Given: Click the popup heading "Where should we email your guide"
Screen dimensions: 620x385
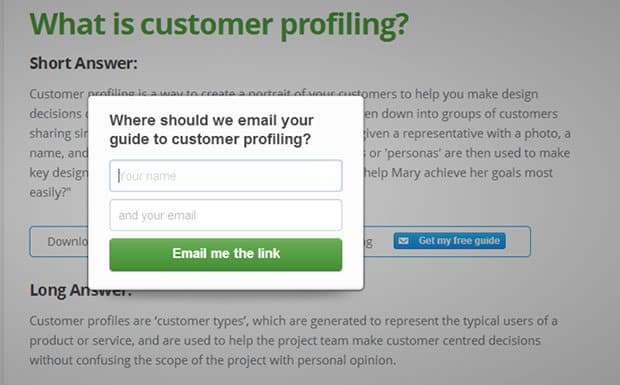Looking at the screenshot, I should point(212,130).
